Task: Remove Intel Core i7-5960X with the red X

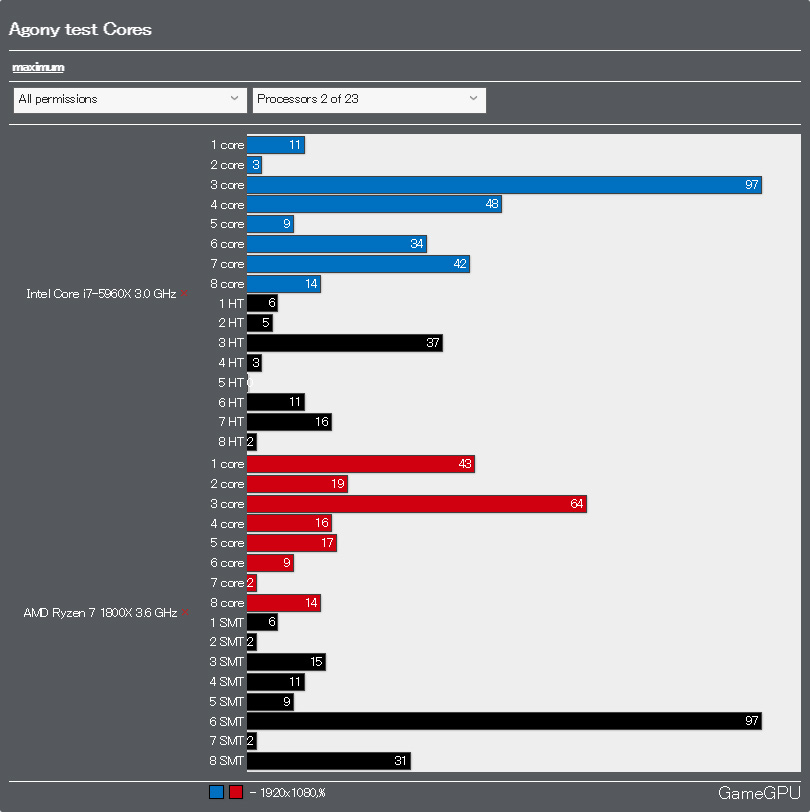Action: tap(185, 293)
